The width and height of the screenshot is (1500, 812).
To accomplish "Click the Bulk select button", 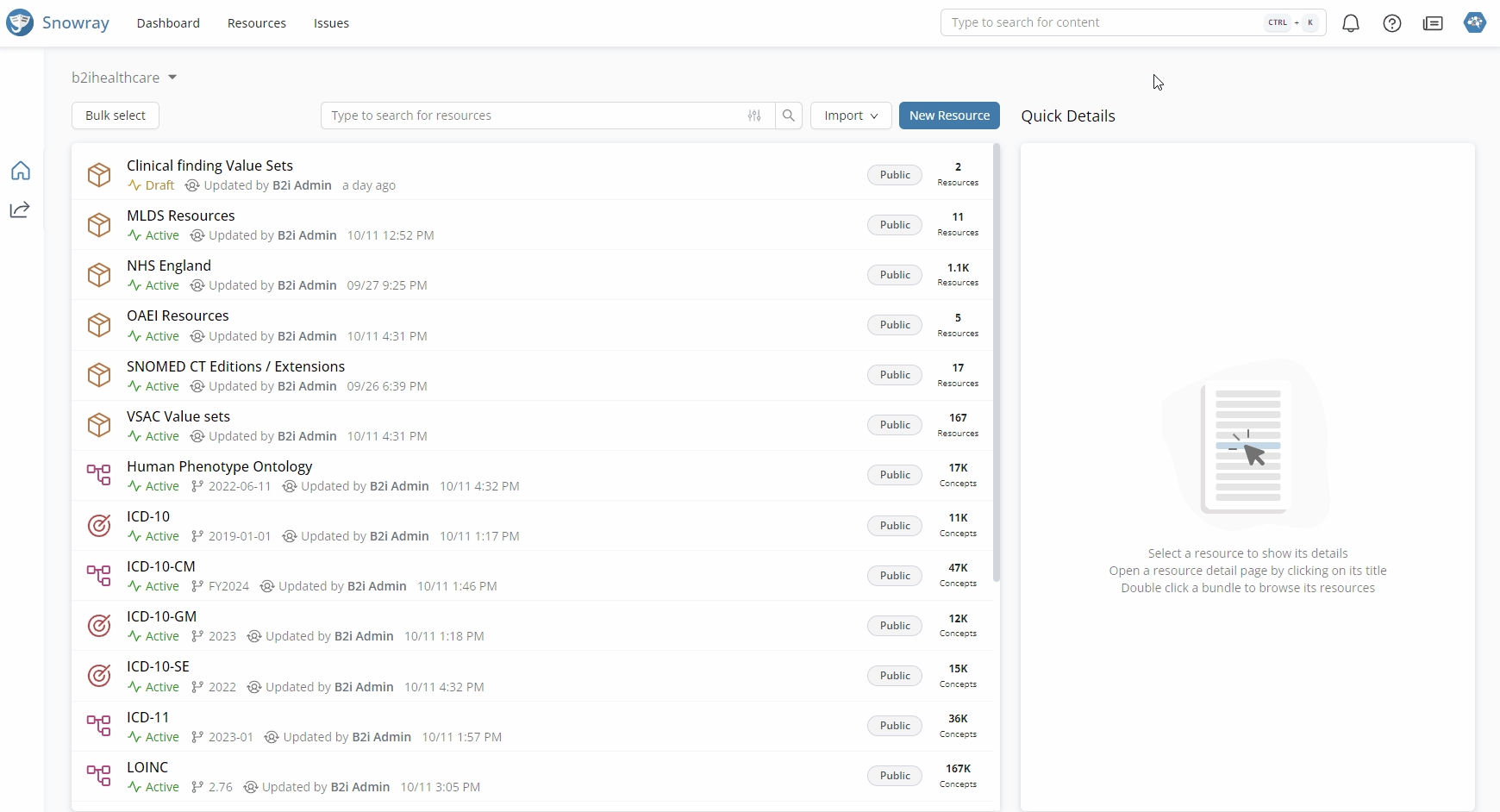I will tap(116, 116).
